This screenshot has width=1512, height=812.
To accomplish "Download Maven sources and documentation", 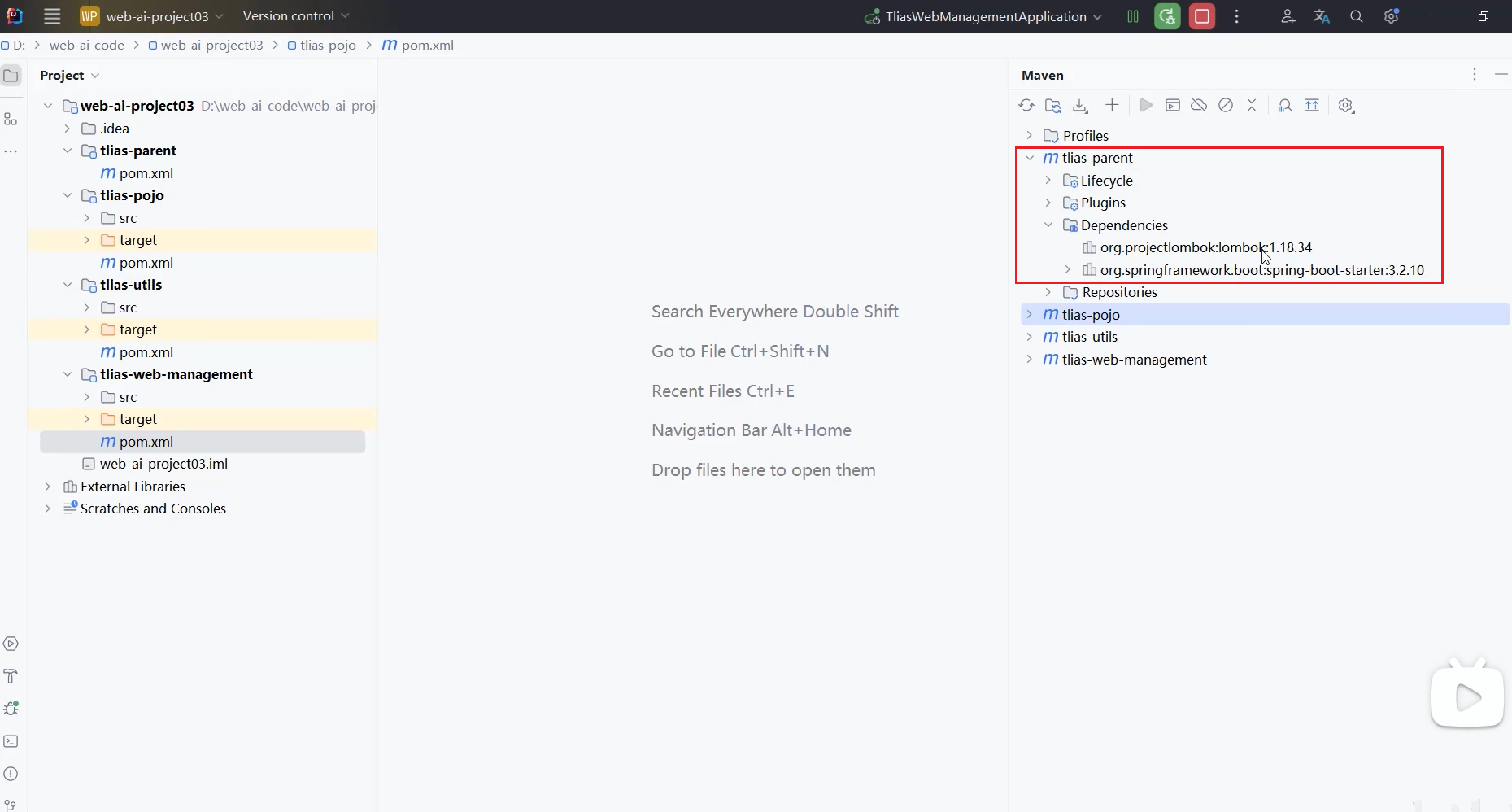I will point(1080,106).
